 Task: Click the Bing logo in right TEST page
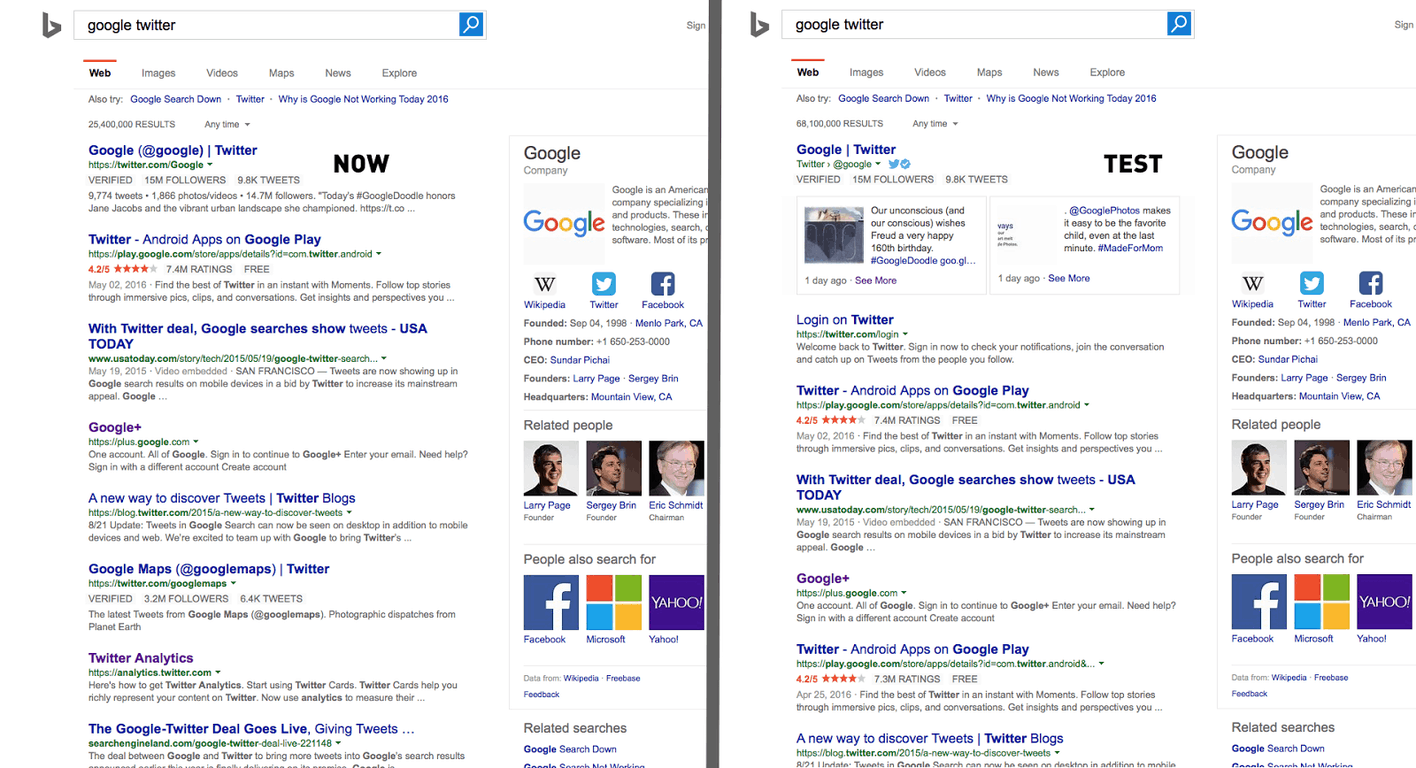tap(760, 25)
